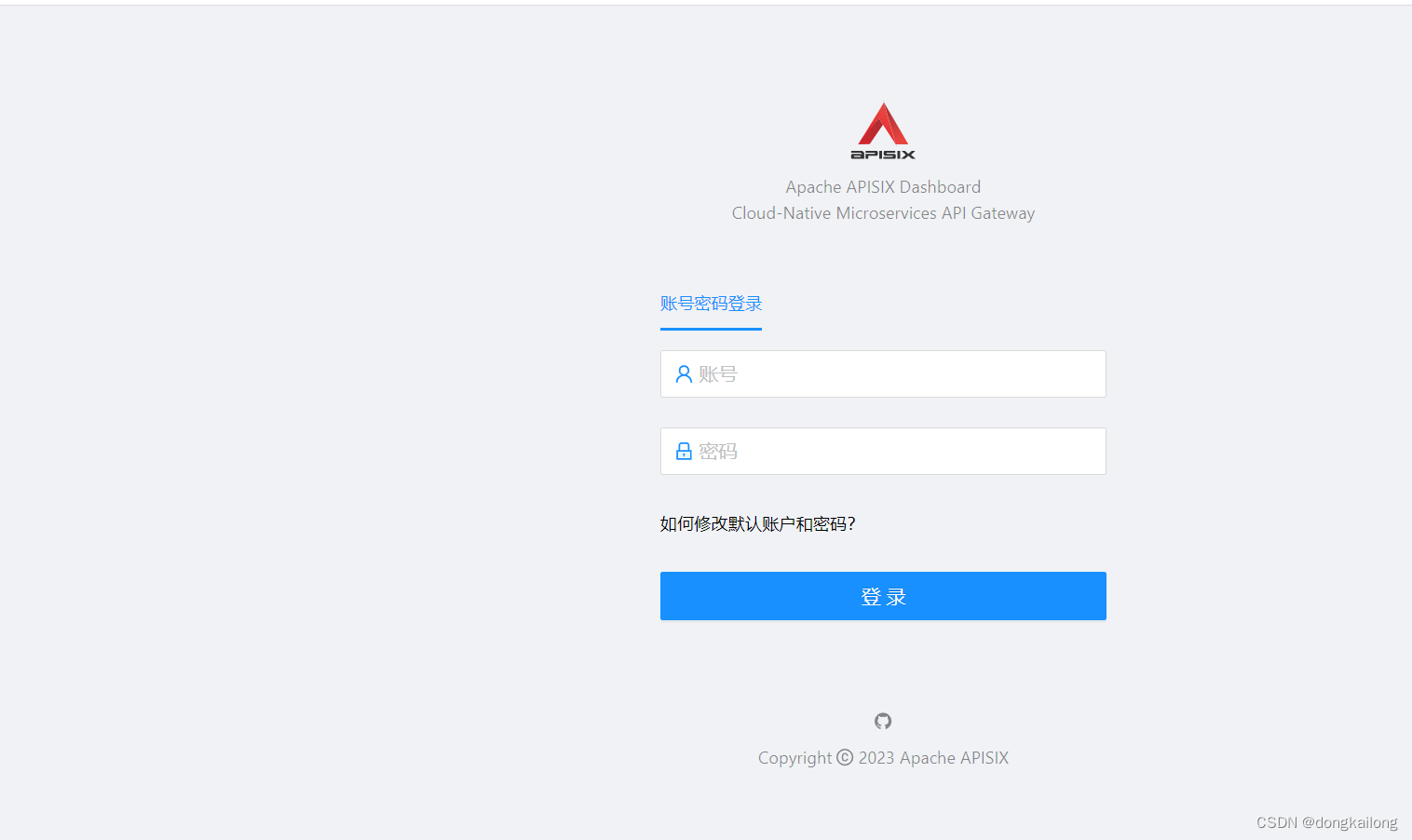
Task: Open 如何修改默认账户和密码? help link
Action: (x=757, y=524)
